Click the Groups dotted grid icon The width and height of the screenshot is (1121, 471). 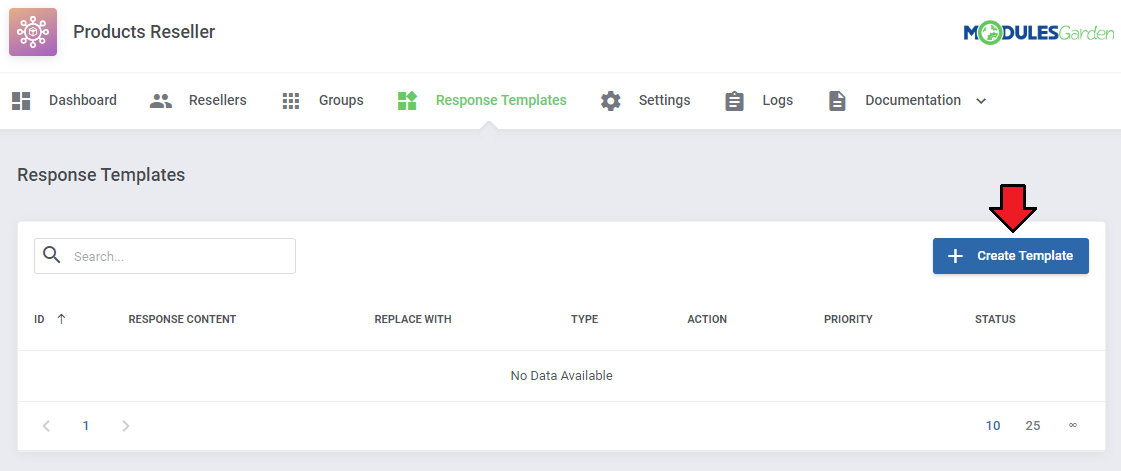pyautogui.click(x=291, y=101)
